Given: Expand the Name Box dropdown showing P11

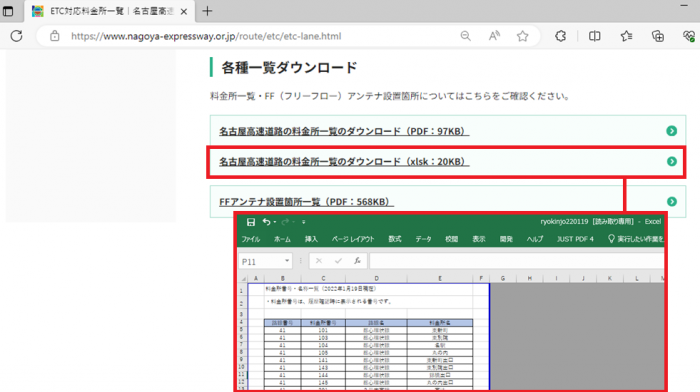Looking at the screenshot, I should point(287,261).
